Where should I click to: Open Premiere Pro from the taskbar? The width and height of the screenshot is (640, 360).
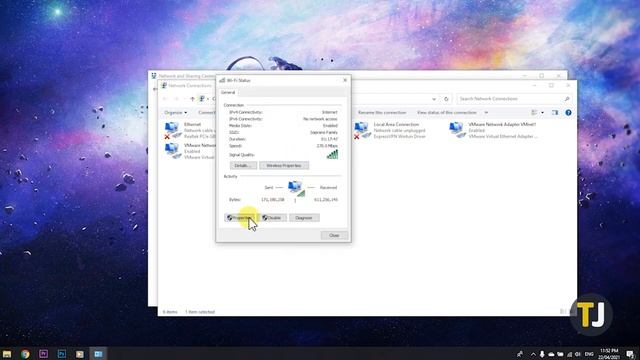click(43, 353)
